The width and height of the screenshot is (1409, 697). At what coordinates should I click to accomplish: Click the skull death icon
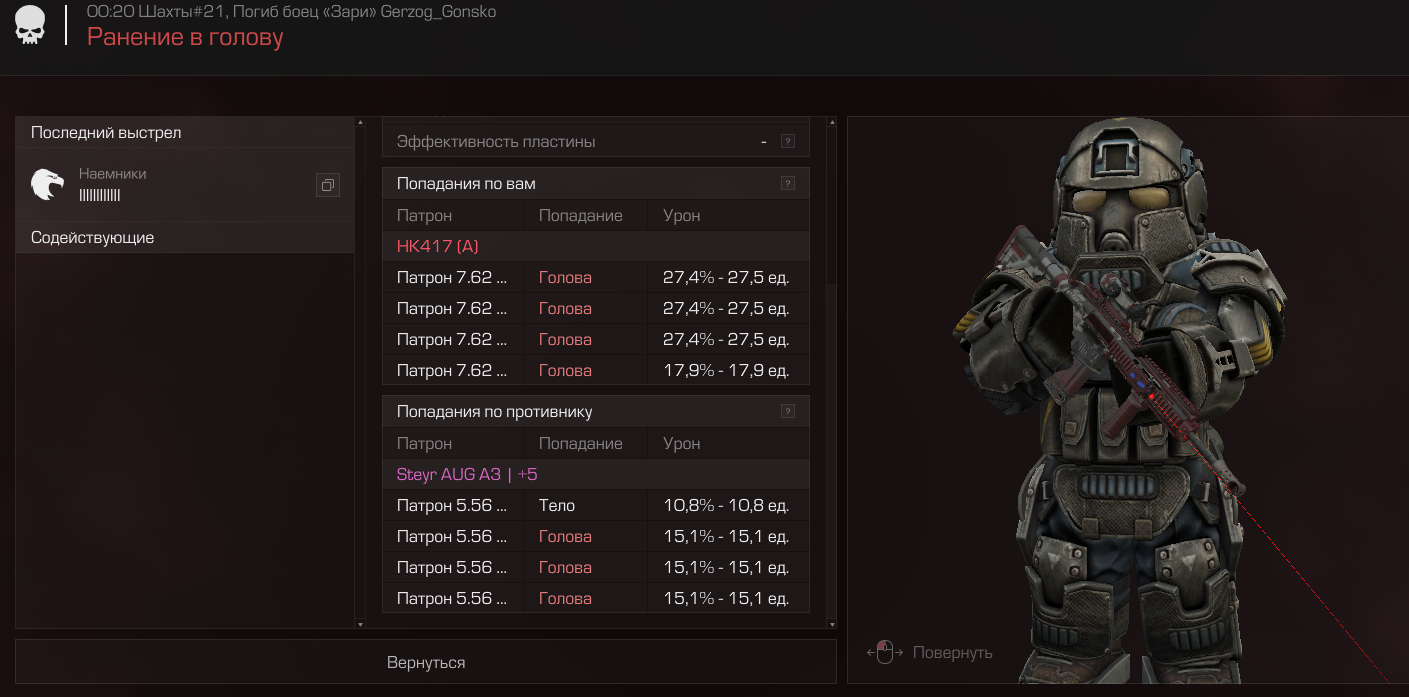[30, 25]
